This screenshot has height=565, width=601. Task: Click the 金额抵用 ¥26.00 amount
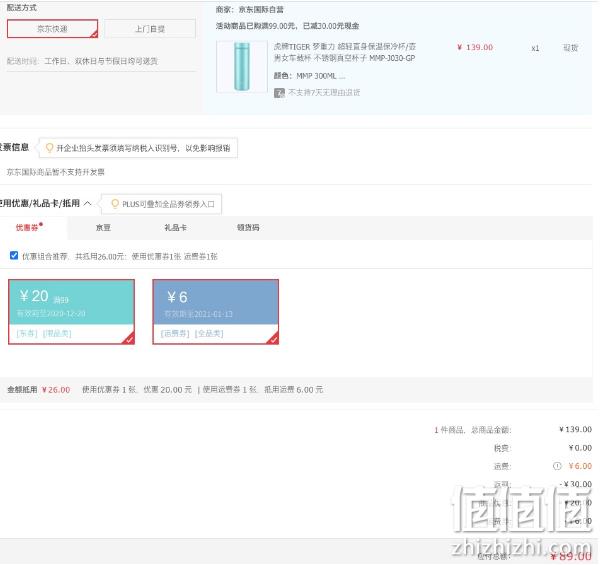click(56, 390)
